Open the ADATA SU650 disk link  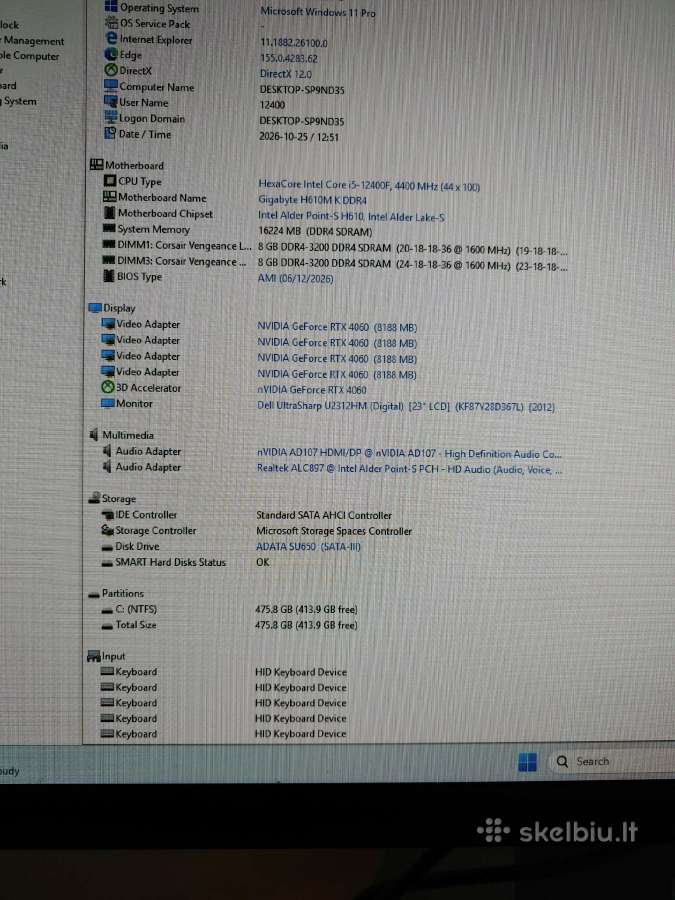(x=308, y=546)
